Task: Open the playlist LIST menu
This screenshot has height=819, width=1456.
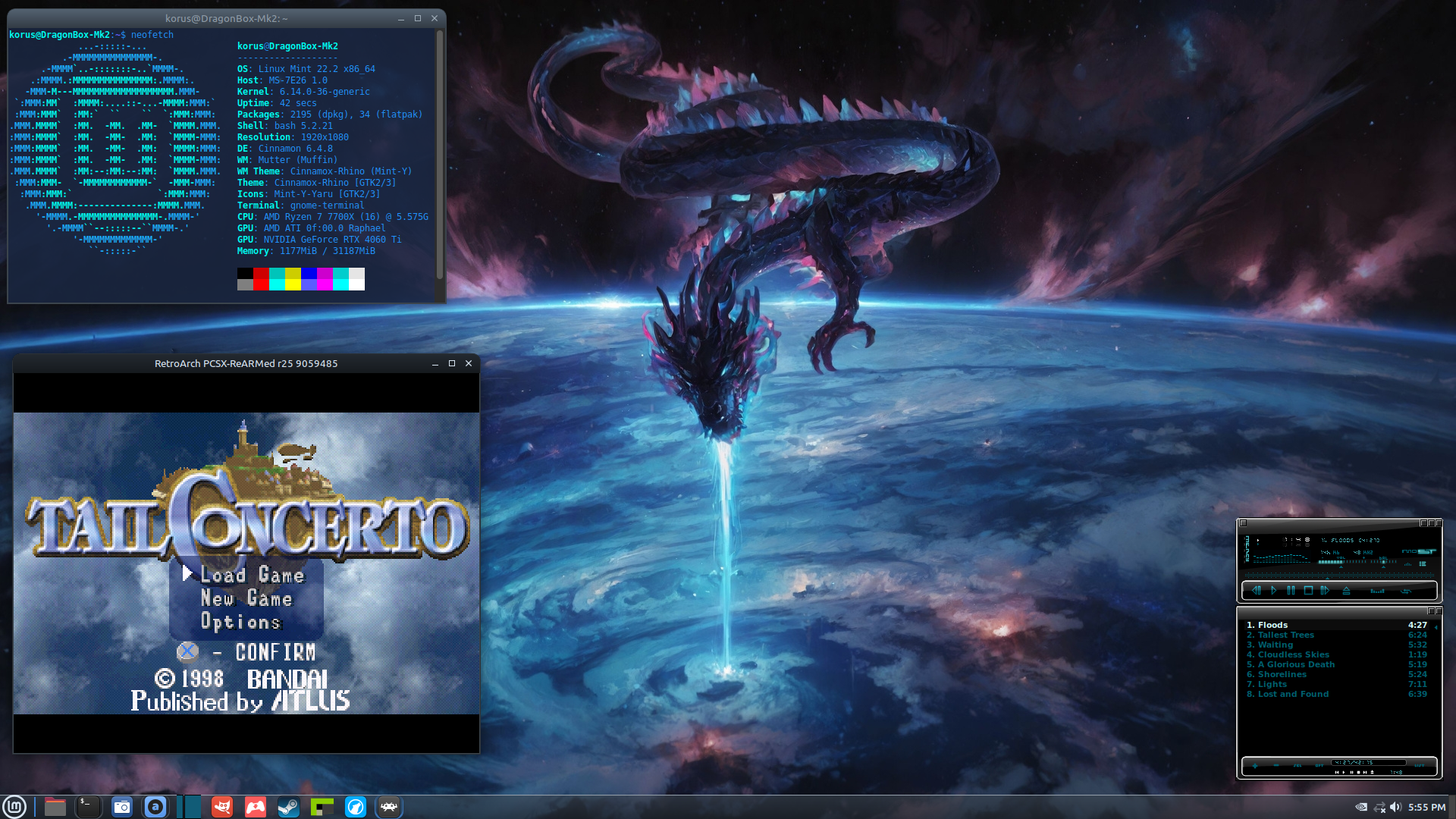Action: pos(1419,765)
